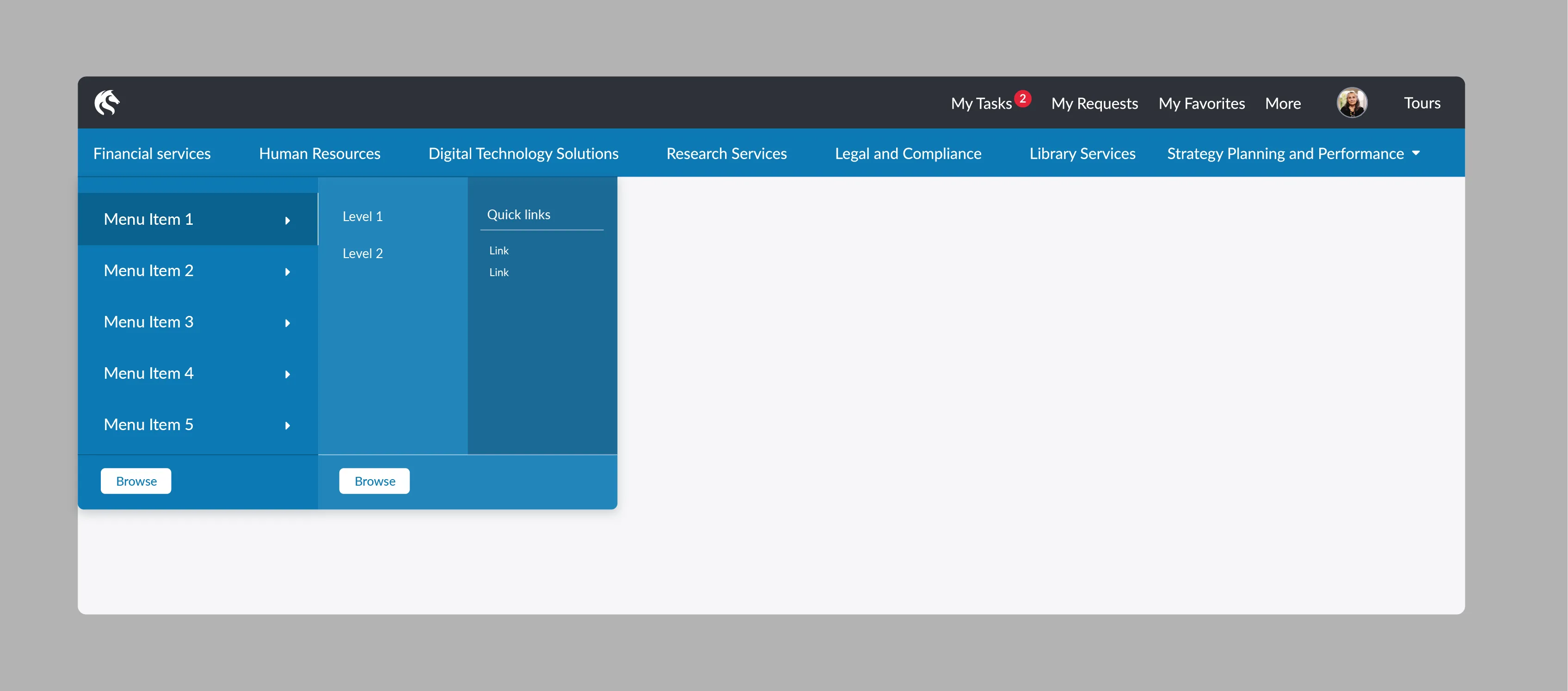Image resolution: width=1568 pixels, height=691 pixels.
Task: Open the user profile avatar
Action: pos(1352,102)
